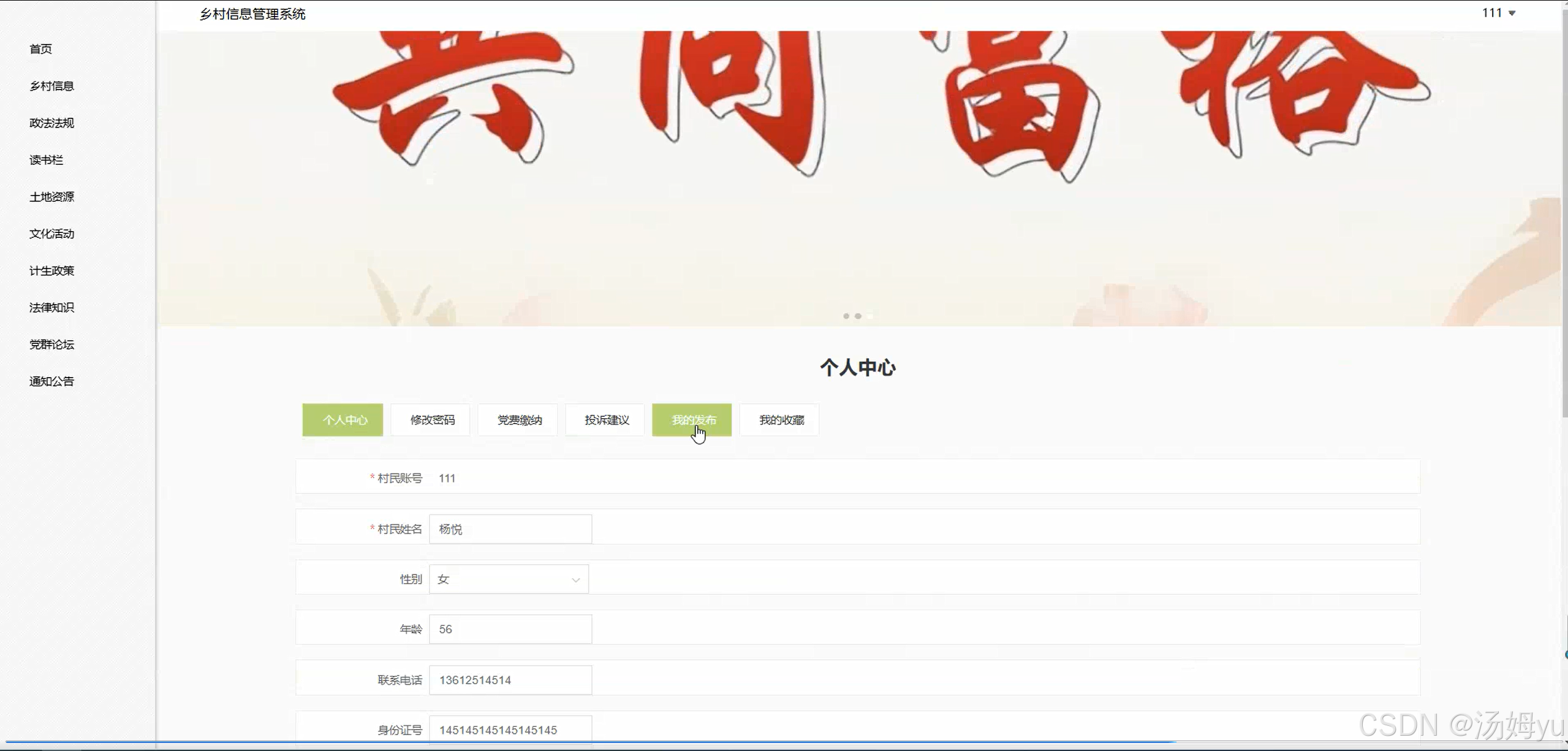Switch to the 修改密码 tab
This screenshot has height=751, width=1568.
click(x=431, y=420)
